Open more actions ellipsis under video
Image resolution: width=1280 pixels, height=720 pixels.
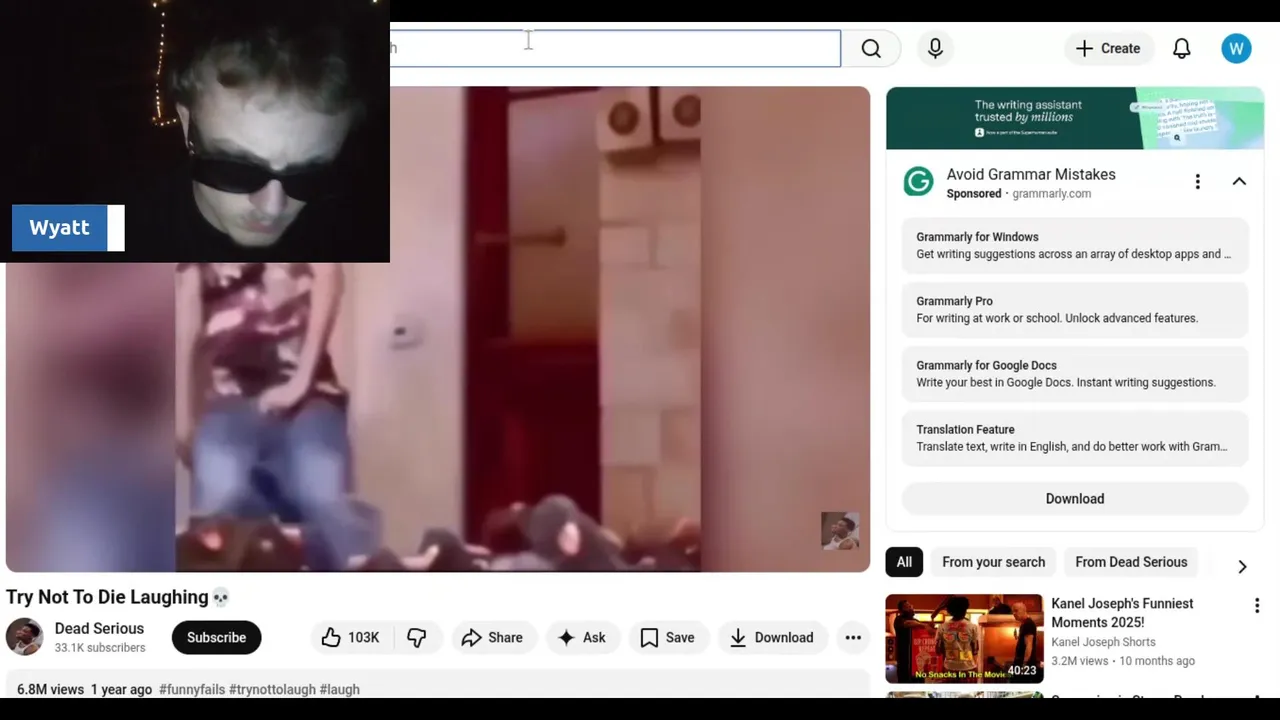(853, 638)
